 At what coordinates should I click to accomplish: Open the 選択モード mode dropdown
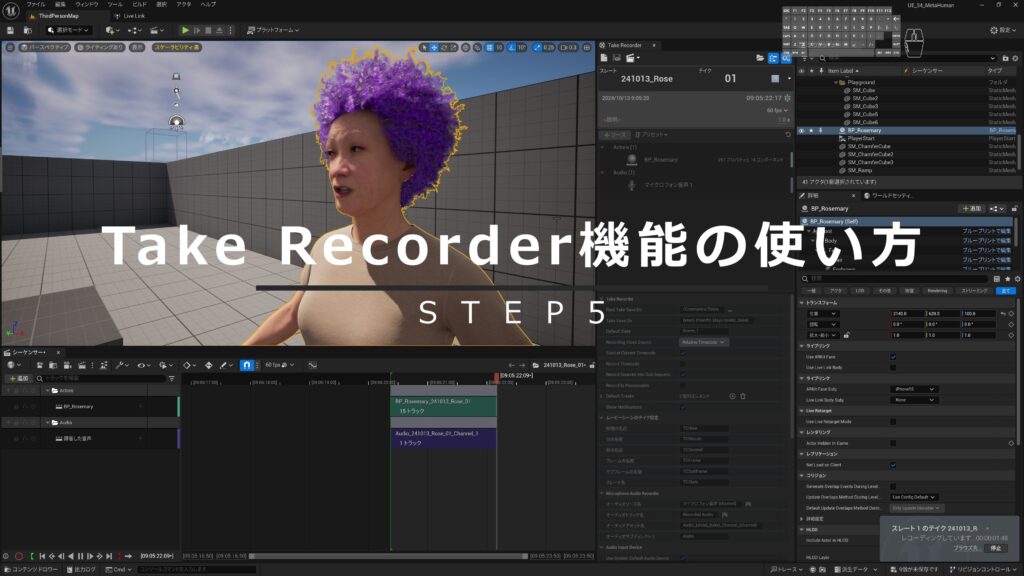pyautogui.click(x=68, y=30)
